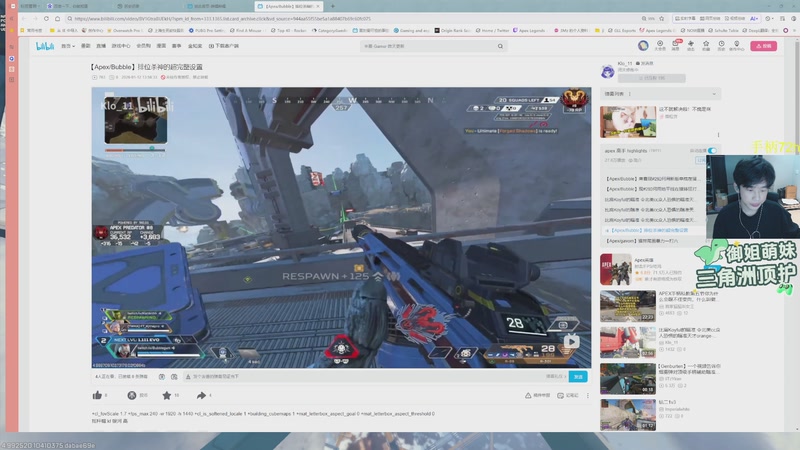The image size is (800, 450).
Task: Toggle danmaku display icon under video
Action: pyautogui.click(x=162, y=377)
